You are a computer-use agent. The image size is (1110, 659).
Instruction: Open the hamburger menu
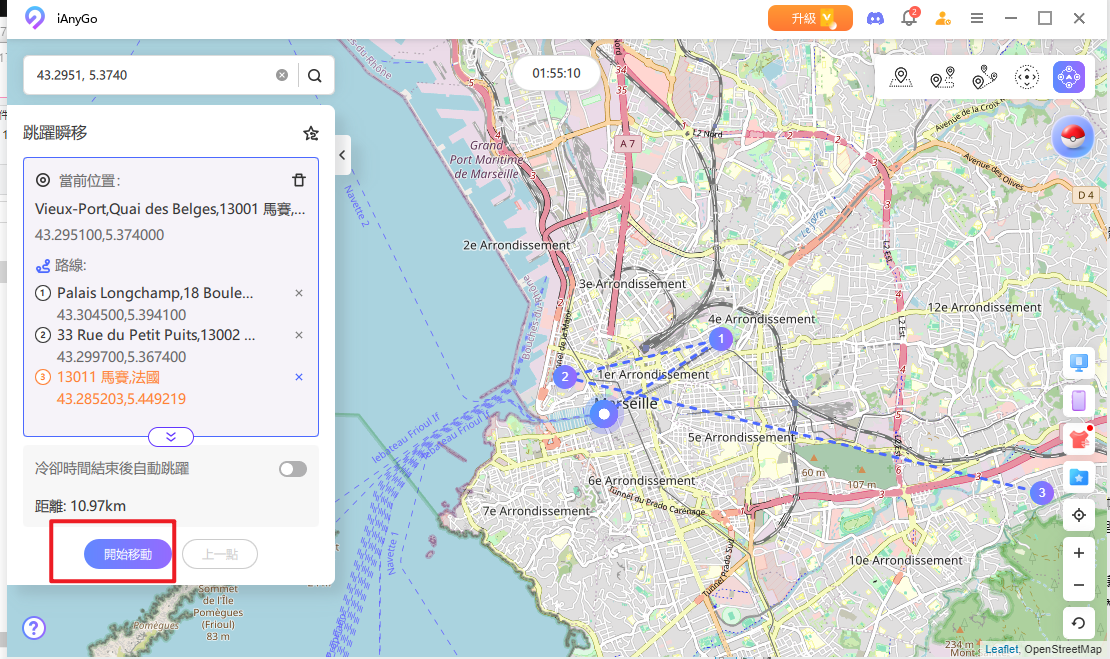977,18
